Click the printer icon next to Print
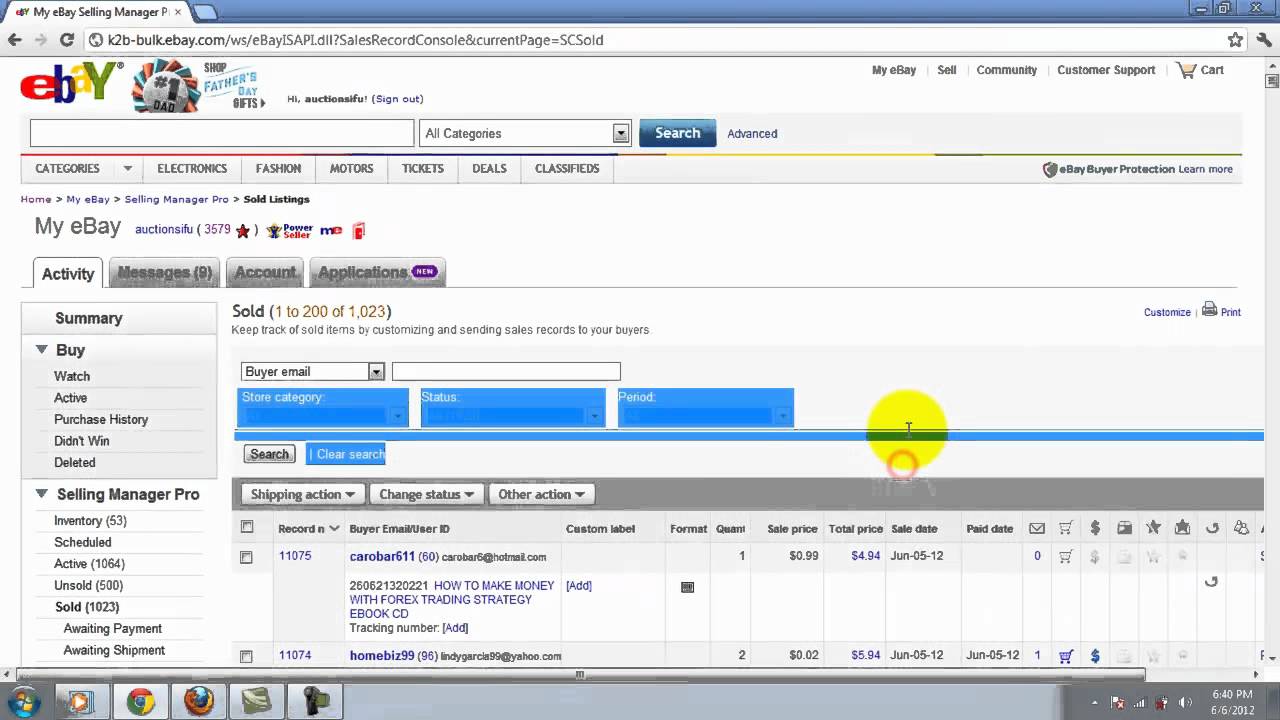 [x=1209, y=310]
